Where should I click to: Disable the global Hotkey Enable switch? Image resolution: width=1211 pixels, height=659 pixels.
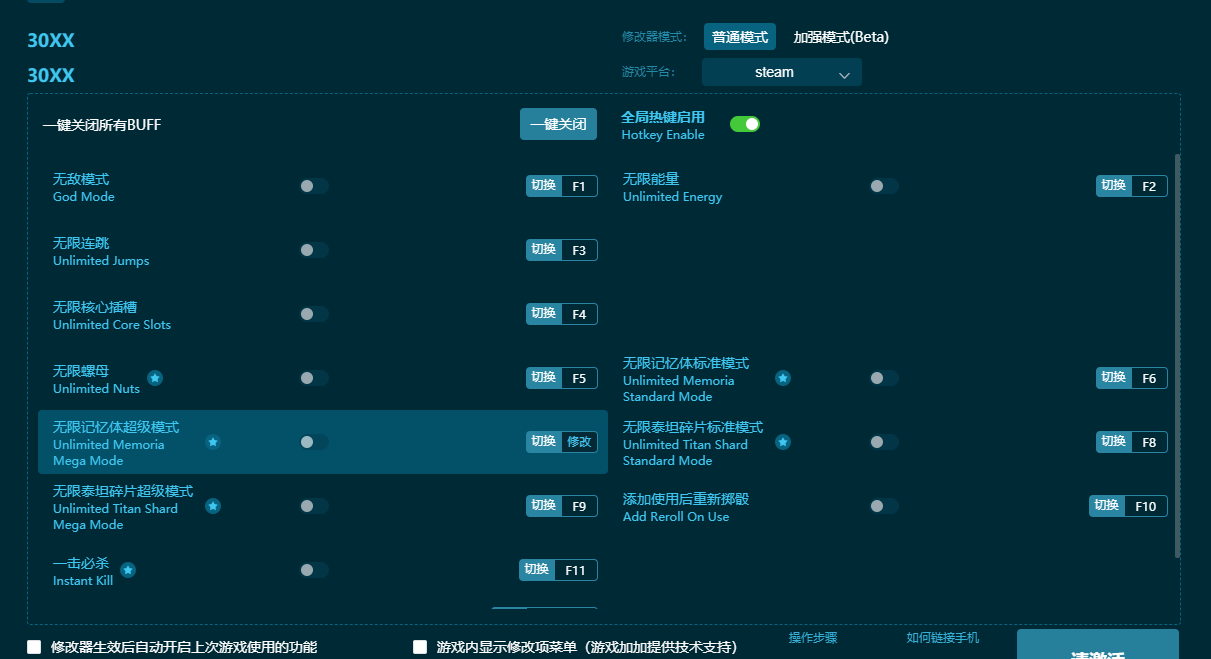[744, 123]
